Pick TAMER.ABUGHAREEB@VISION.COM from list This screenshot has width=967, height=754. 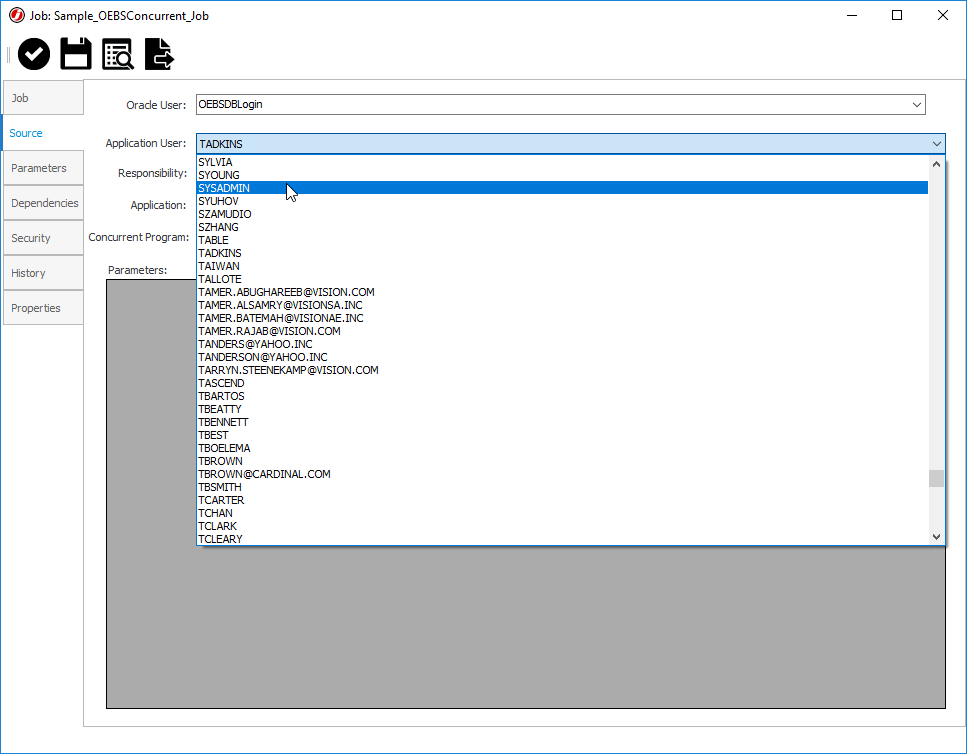562,292
